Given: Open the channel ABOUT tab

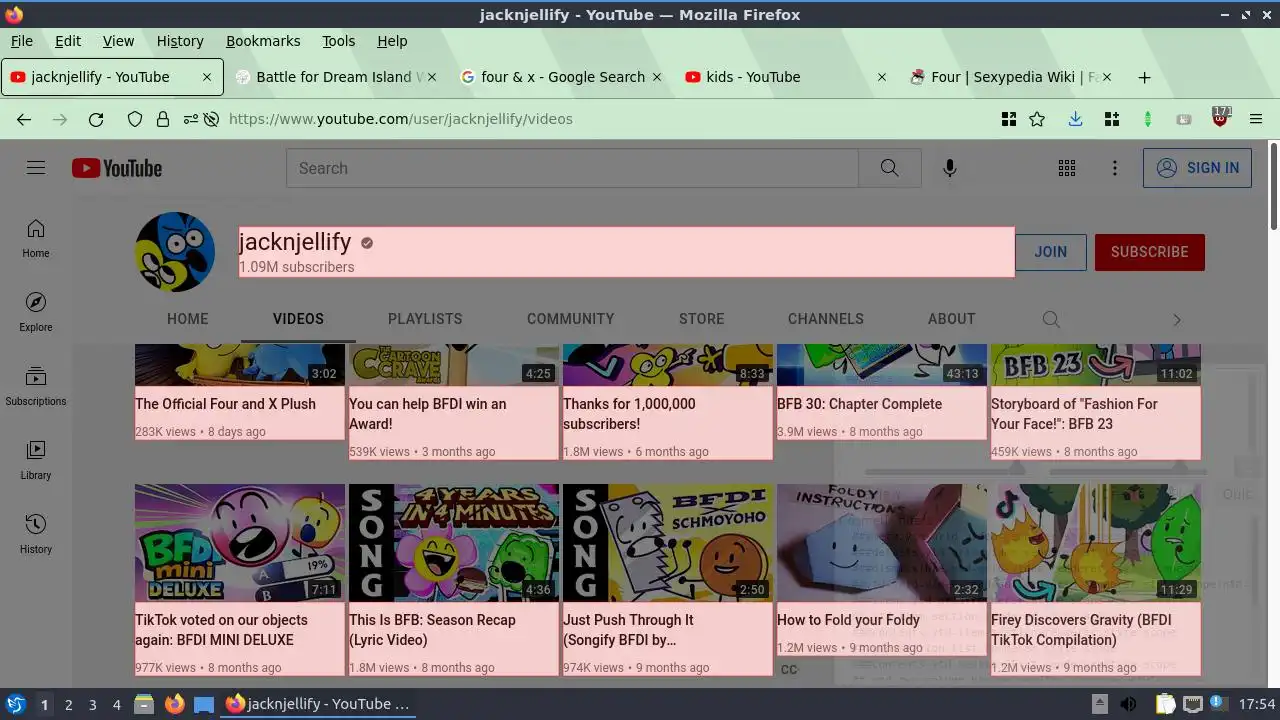Looking at the screenshot, I should (952, 319).
